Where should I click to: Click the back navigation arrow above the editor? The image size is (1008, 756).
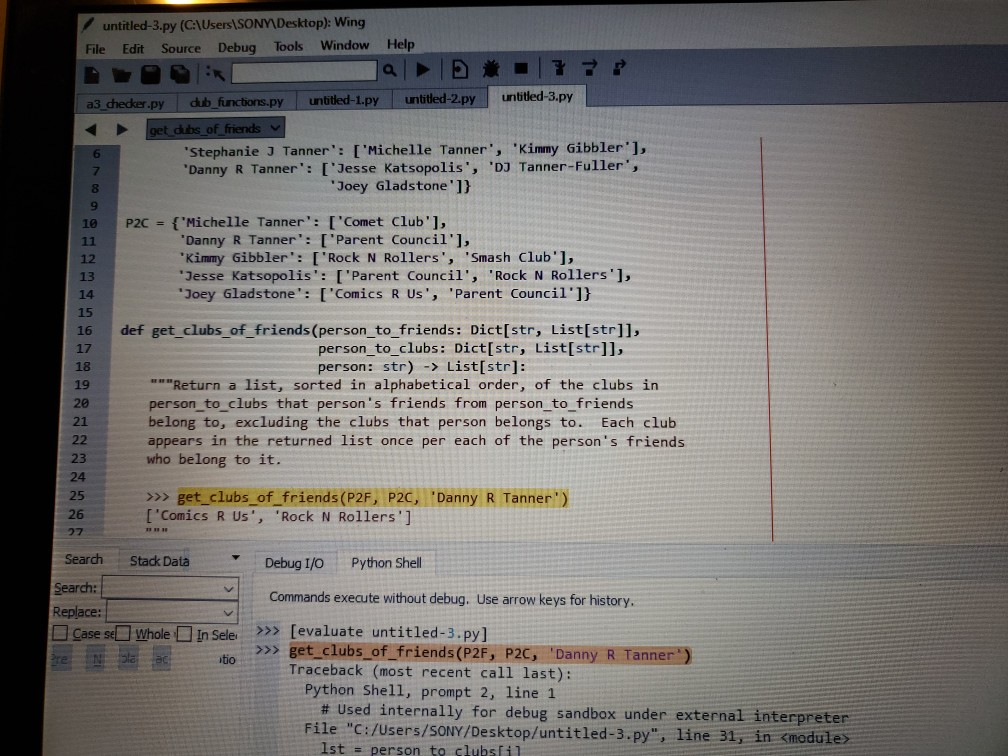point(92,128)
